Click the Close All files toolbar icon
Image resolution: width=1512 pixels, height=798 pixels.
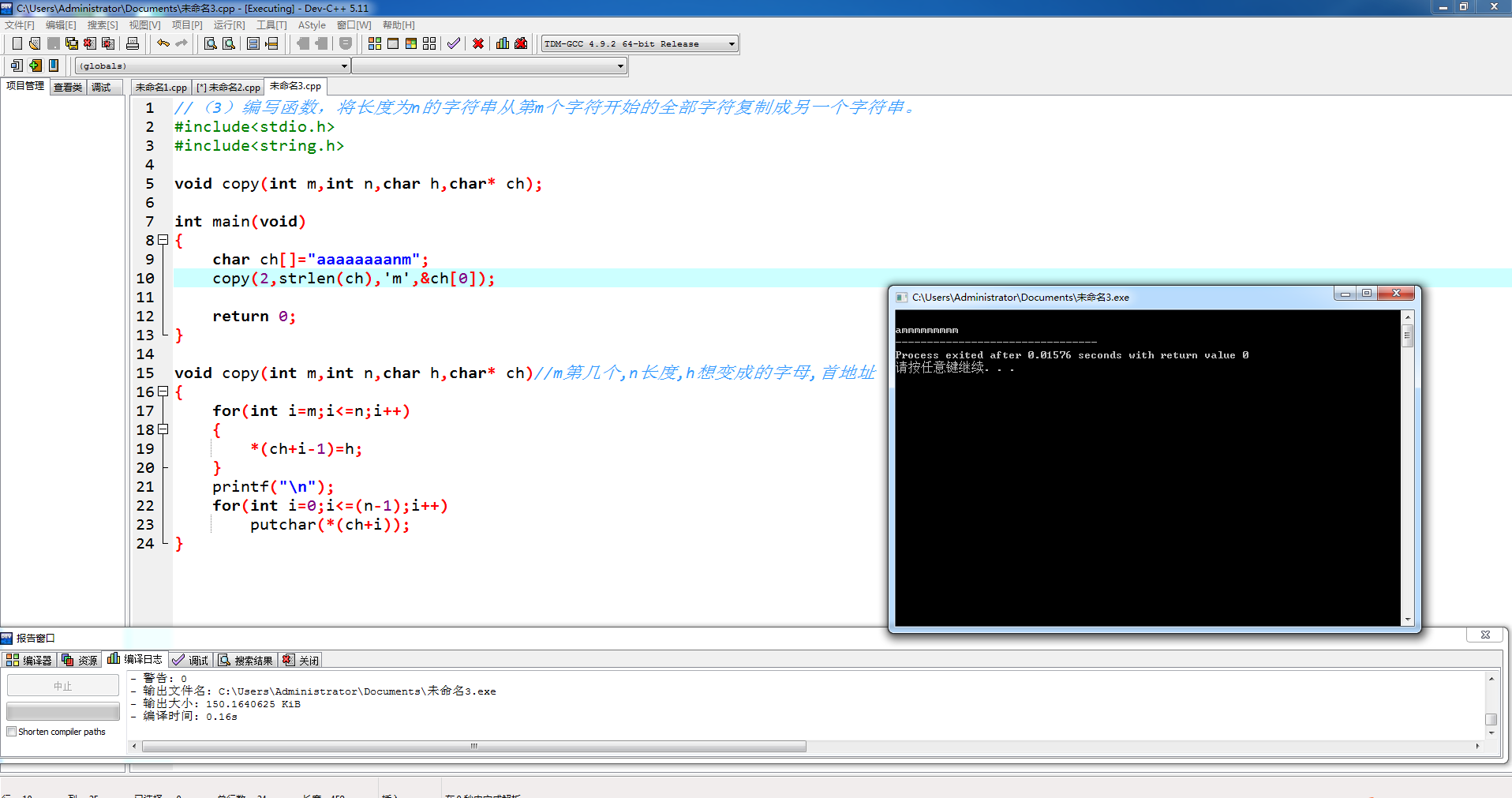tap(109, 43)
